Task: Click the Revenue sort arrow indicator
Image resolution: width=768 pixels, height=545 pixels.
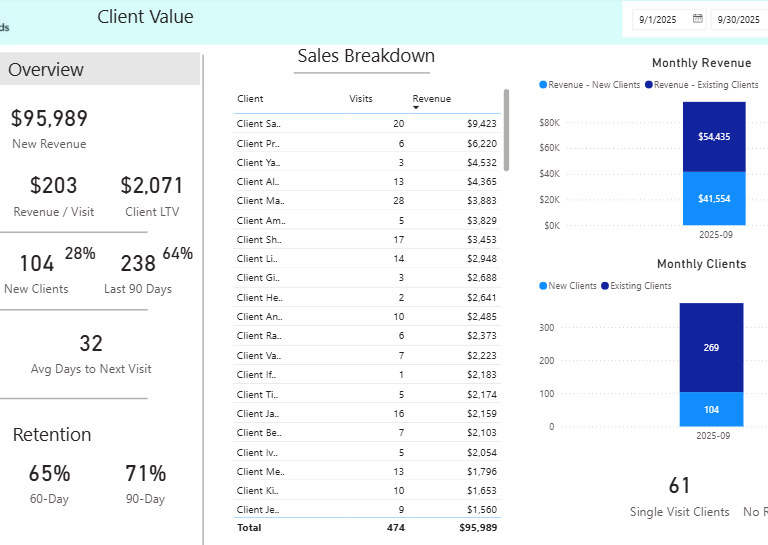Action: 416,107
